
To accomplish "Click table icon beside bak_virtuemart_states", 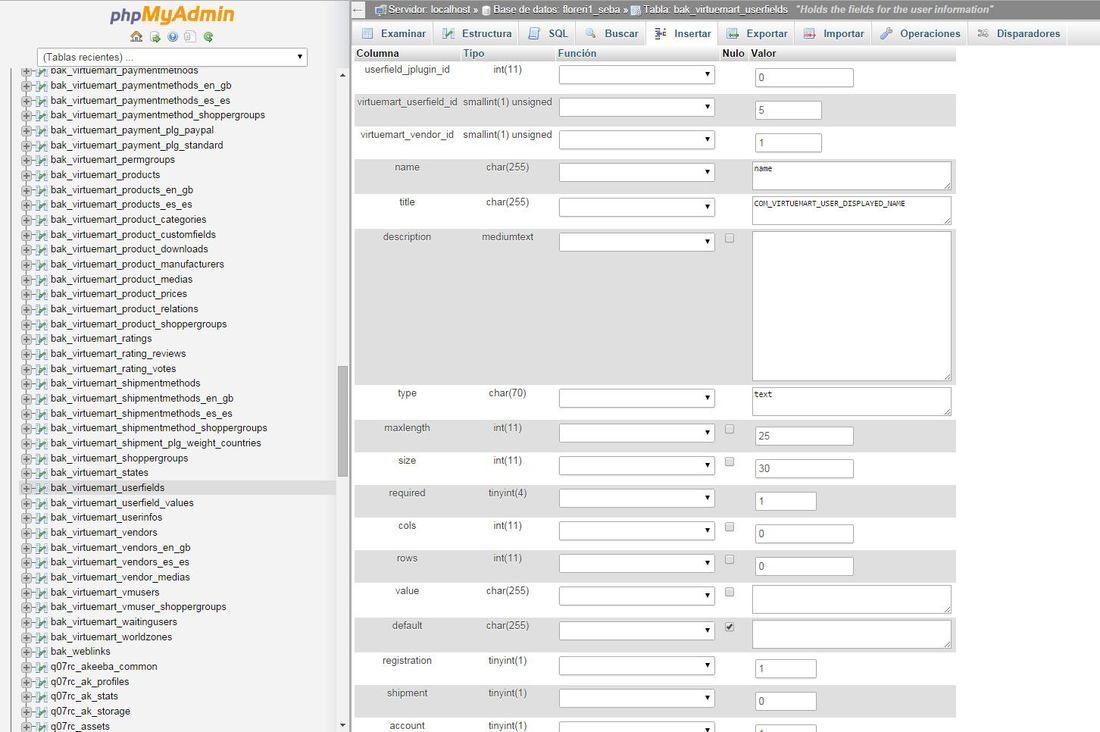I will click(41, 474).
